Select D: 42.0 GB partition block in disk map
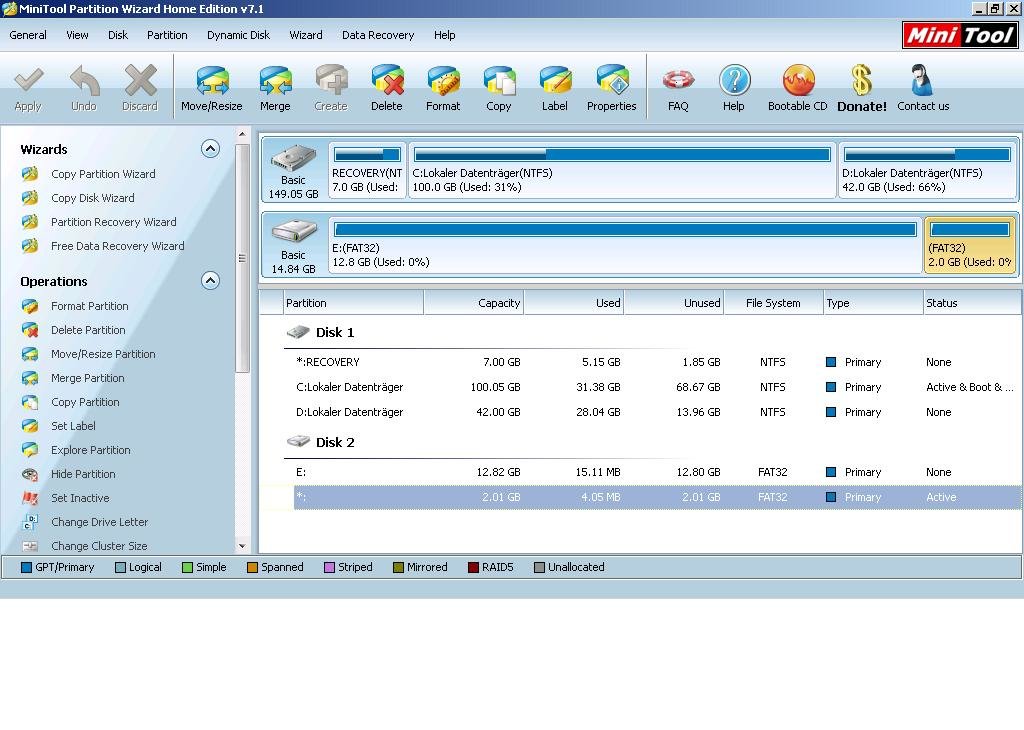 927,170
